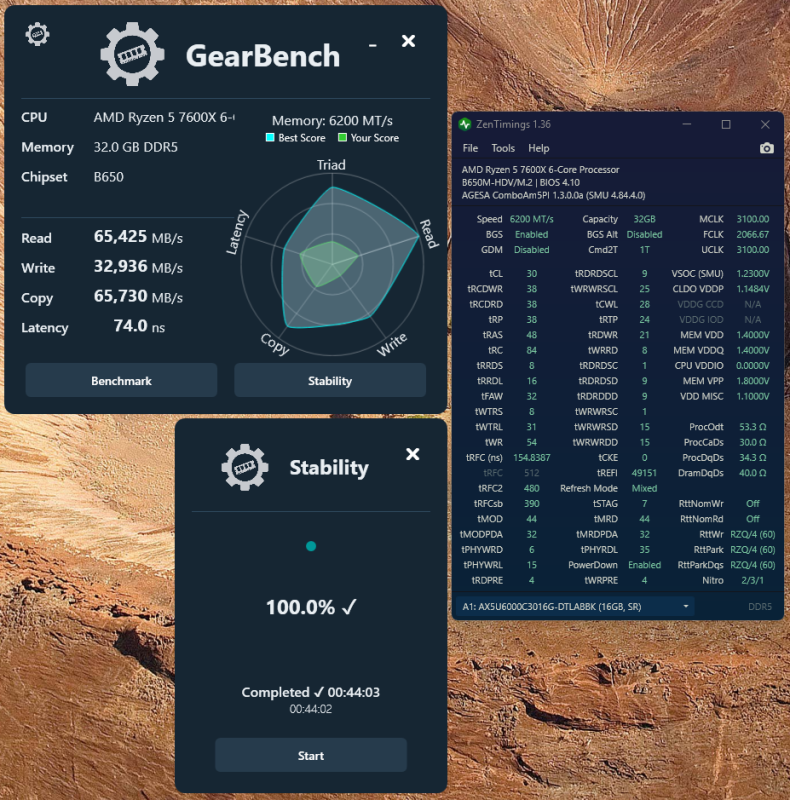The height and width of the screenshot is (800, 790).
Task: Click the Stability panel gear logo
Action: (245, 467)
